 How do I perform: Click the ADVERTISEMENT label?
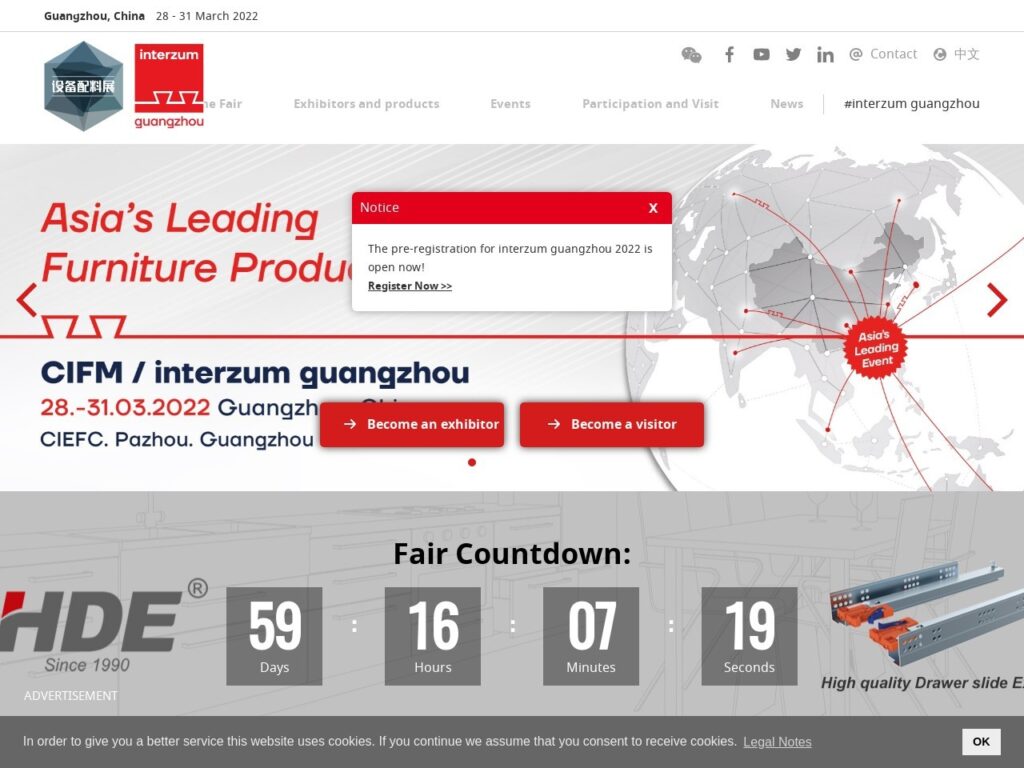pos(71,696)
